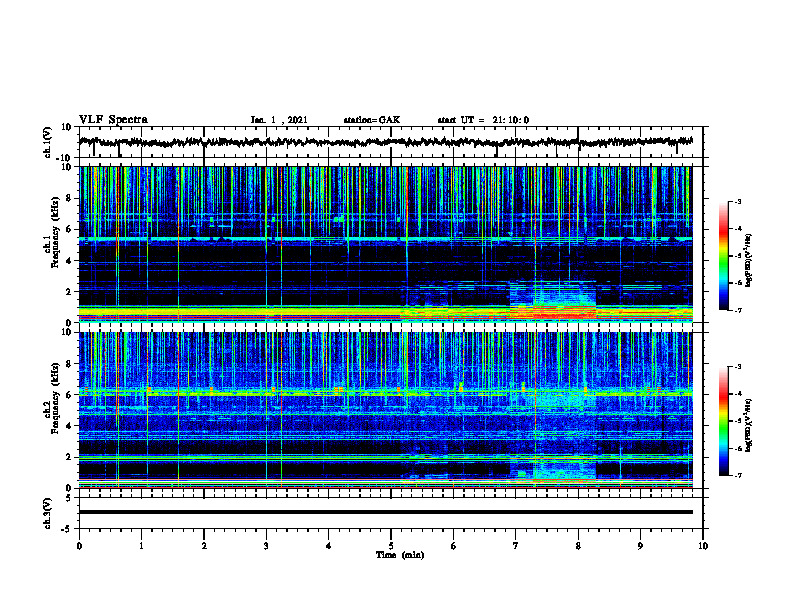Click the ch.1 color bar log(PSD) unit label

[x=749, y=260]
